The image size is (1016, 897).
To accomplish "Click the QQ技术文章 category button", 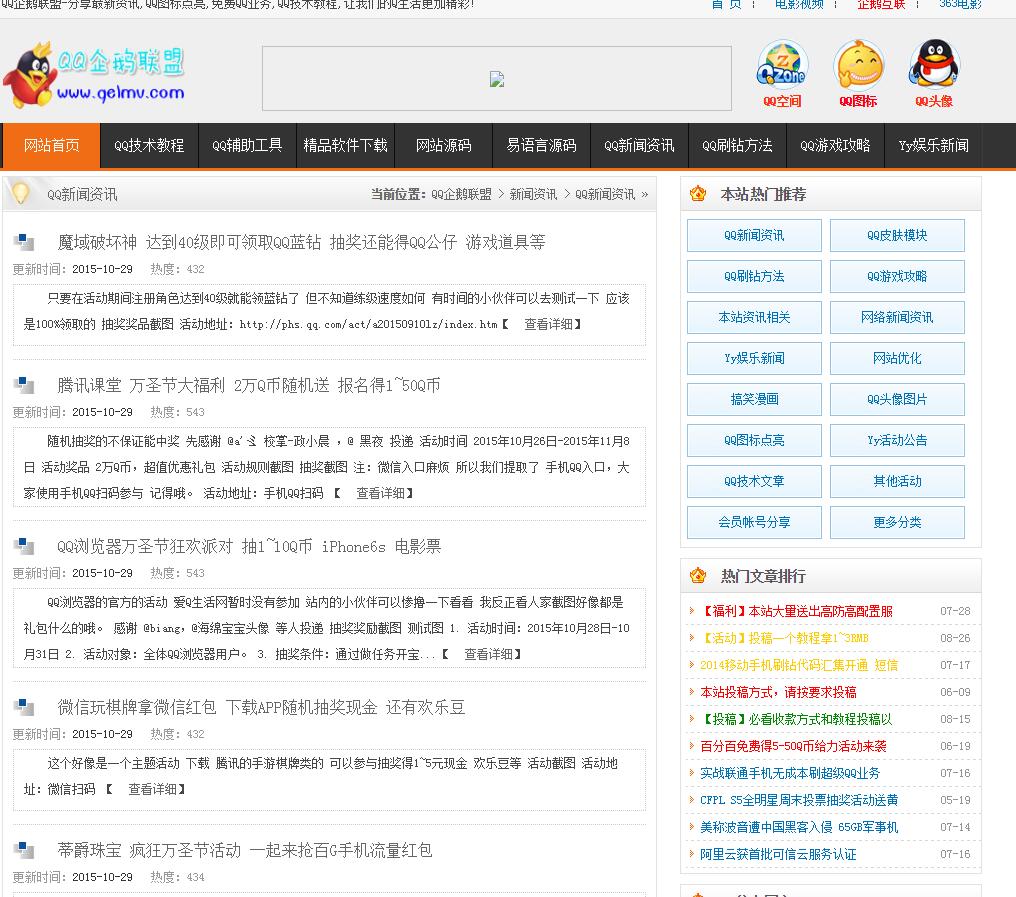I will [754, 481].
